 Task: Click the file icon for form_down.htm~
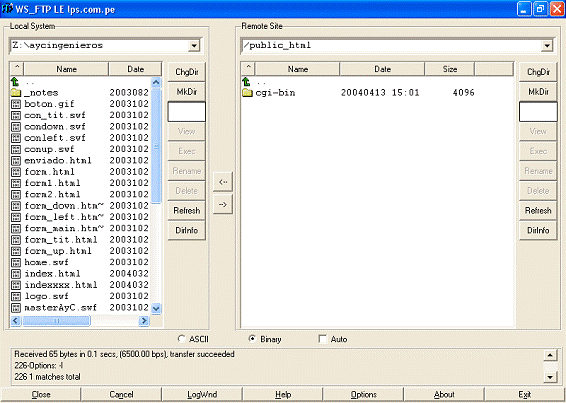coord(16,206)
